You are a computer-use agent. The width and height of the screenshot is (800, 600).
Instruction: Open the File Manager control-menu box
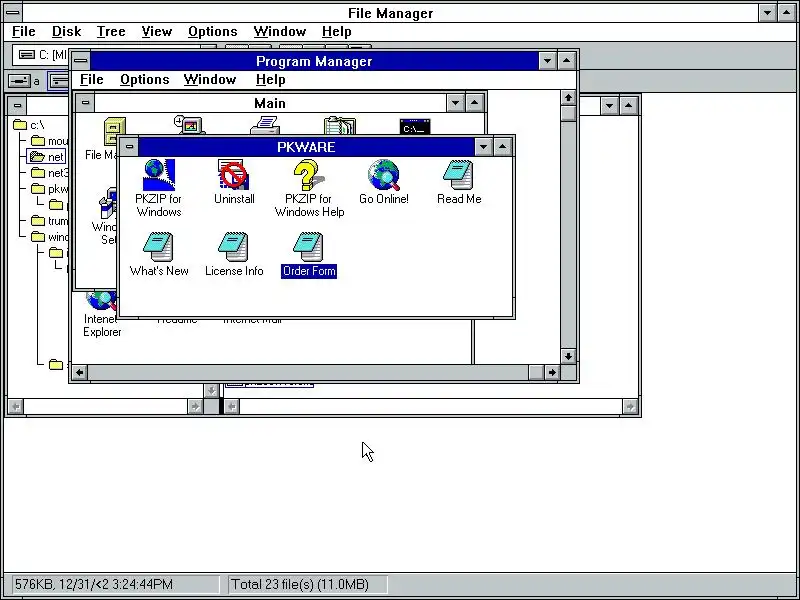pyautogui.click(x=13, y=12)
